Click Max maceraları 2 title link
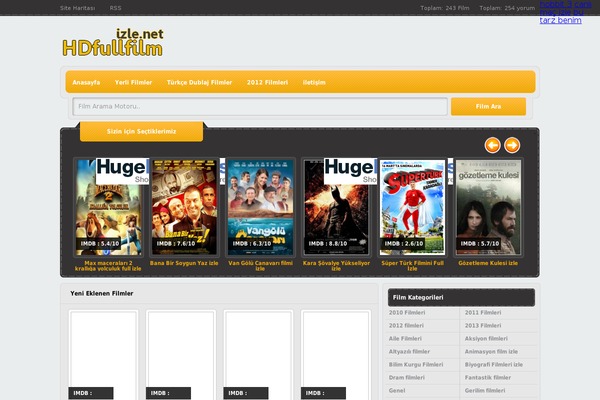This screenshot has height=400, width=600. point(108,266)
